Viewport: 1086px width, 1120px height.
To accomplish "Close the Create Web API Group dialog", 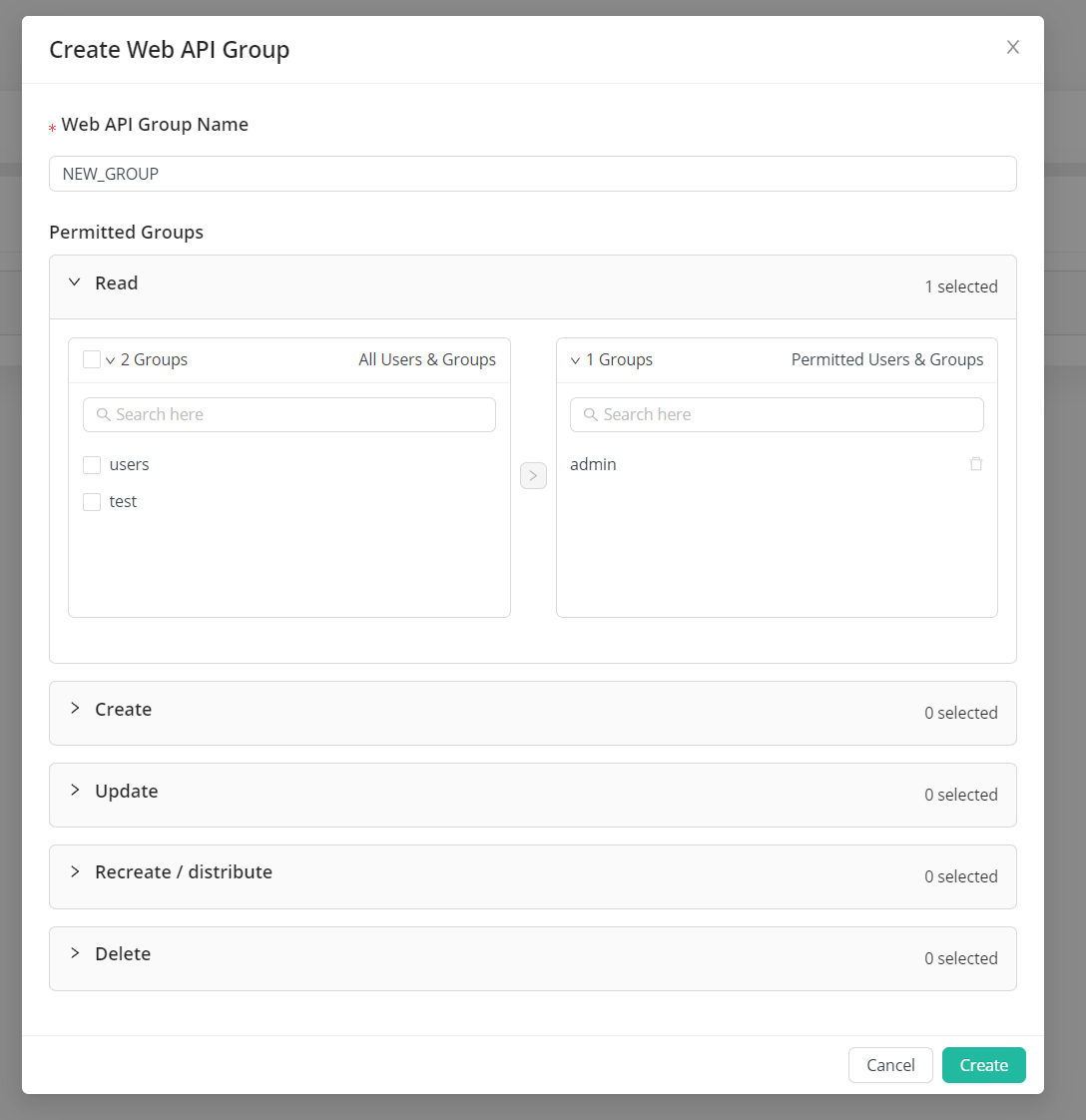I will coord(1013,47).
